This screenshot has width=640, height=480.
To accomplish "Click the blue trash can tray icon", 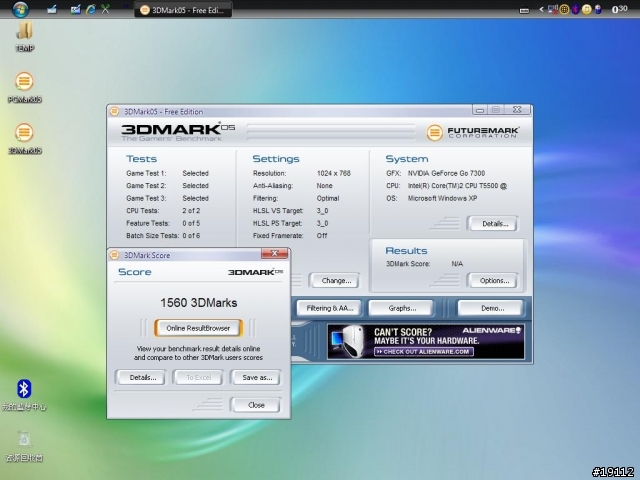I will [598, 9].
